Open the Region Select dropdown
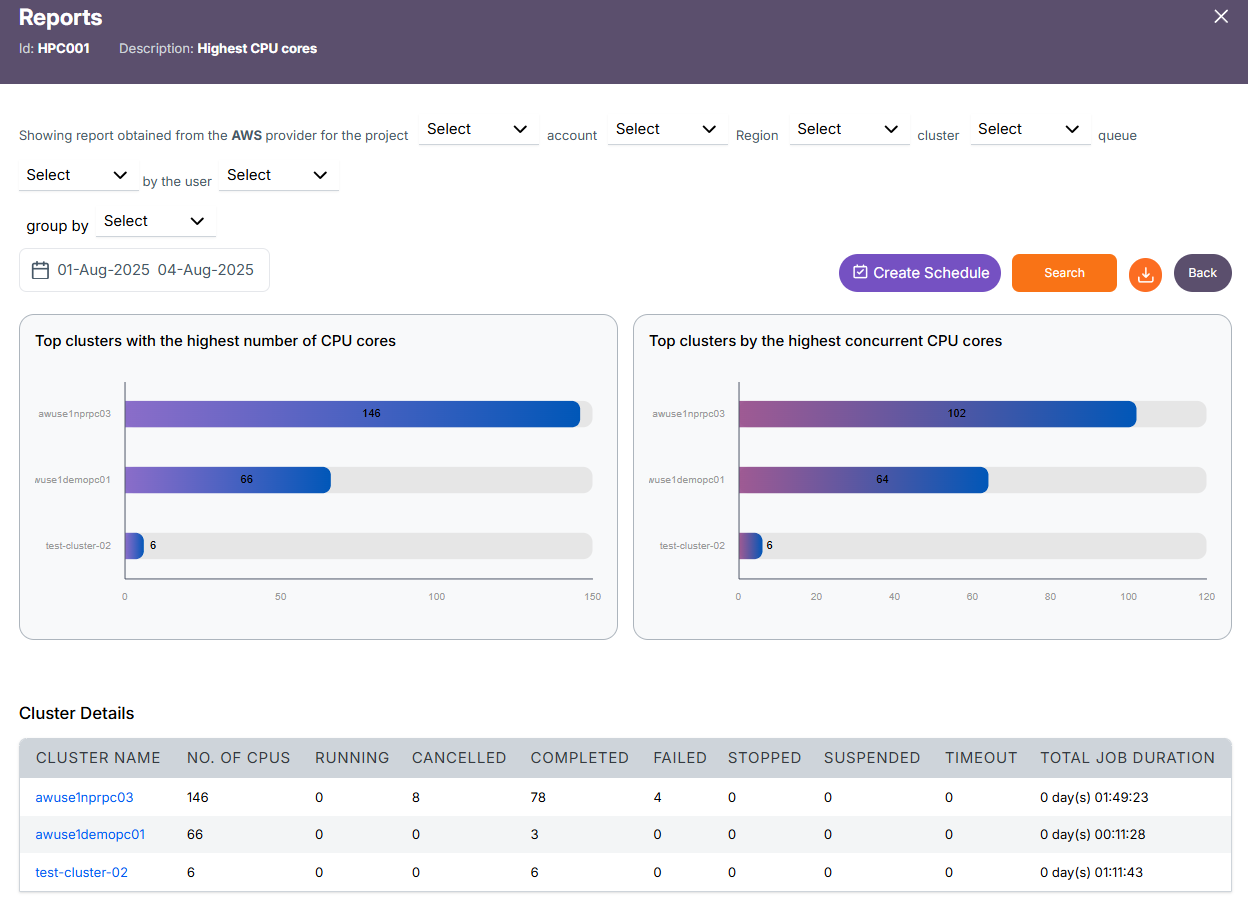 coord(849,129)
